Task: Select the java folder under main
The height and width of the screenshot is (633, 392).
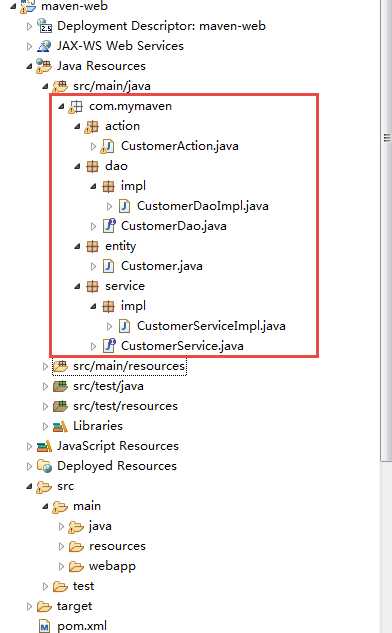Action: pyautogui.click(x=100, y=526)
